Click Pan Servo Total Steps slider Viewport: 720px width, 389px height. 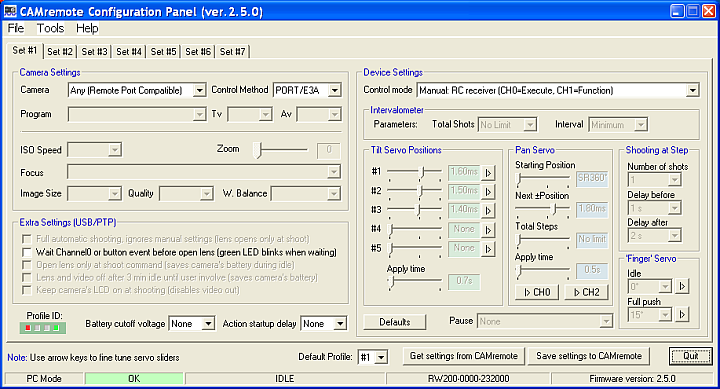543,240
